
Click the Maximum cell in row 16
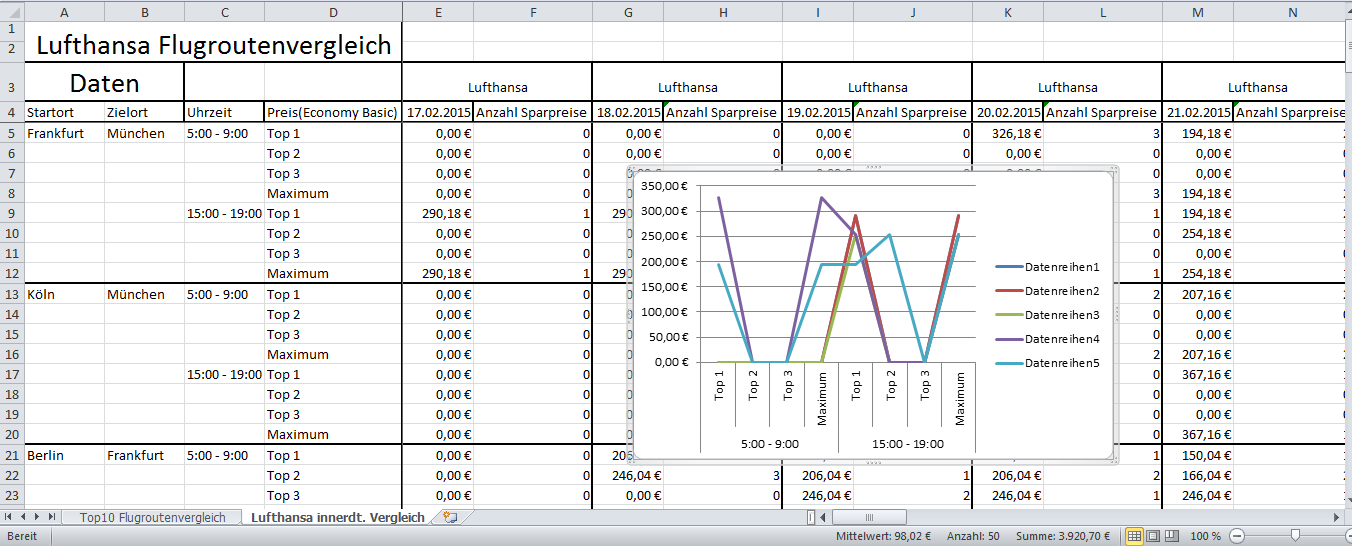click(x=333, y=354)
